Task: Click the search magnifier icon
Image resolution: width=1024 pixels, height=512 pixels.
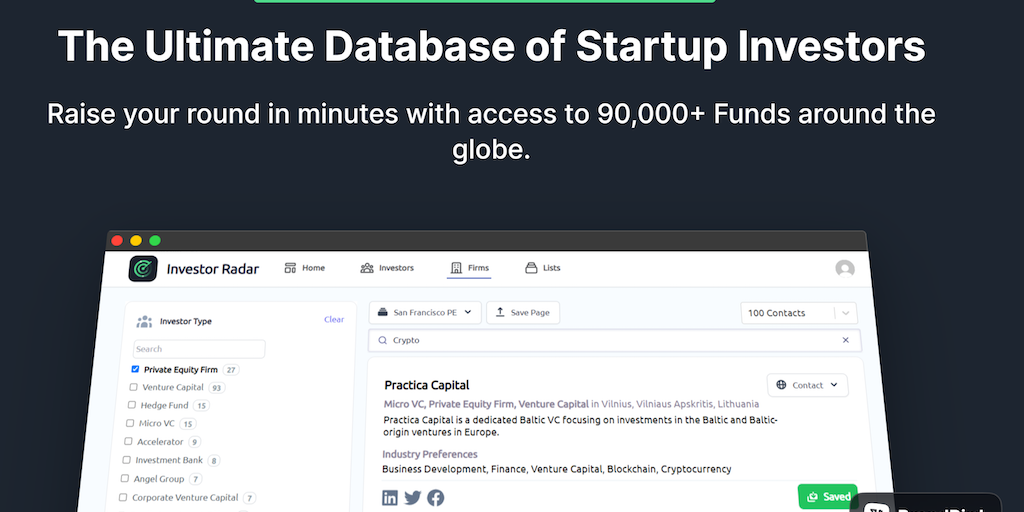Action: [x=382, y=340]
